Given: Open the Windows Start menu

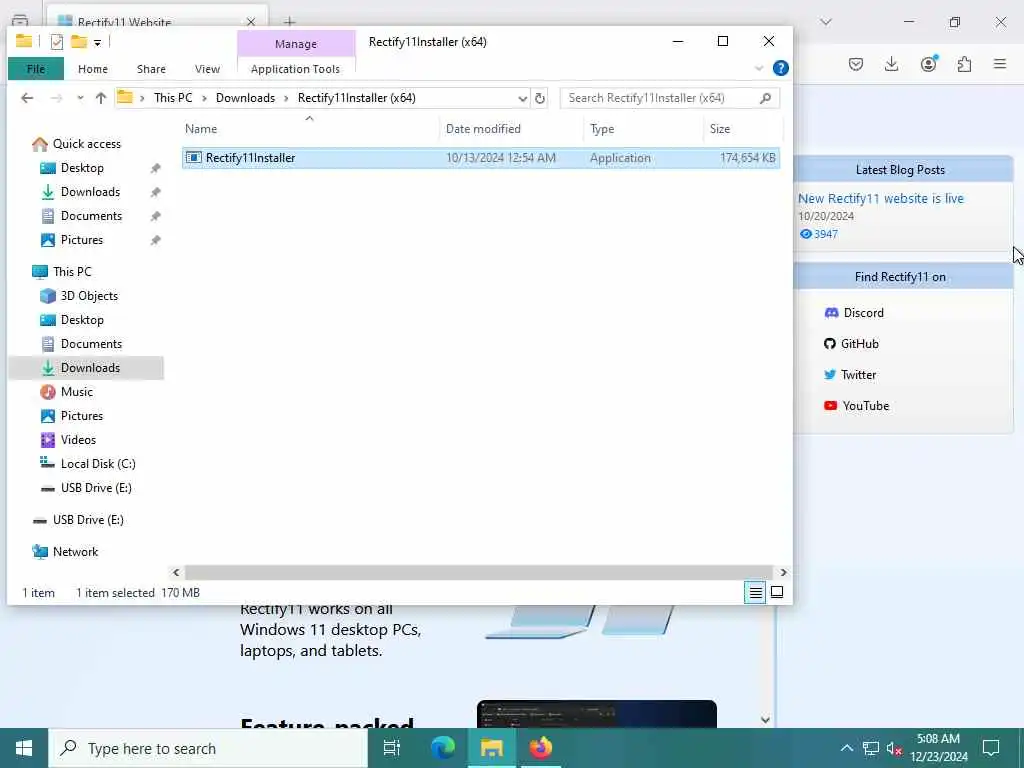Looking at the screenshot, I should pyautogui.click(x=24, y=748).
